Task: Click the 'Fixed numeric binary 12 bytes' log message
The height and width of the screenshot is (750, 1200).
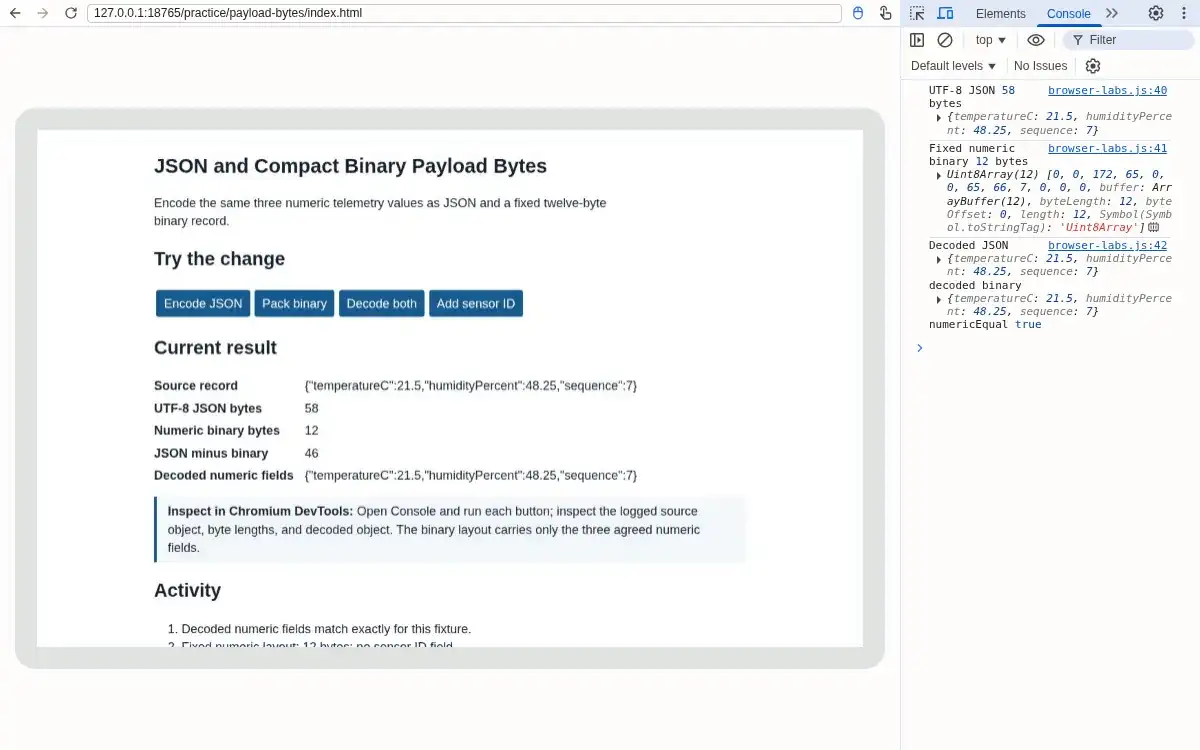Action: 978,155
